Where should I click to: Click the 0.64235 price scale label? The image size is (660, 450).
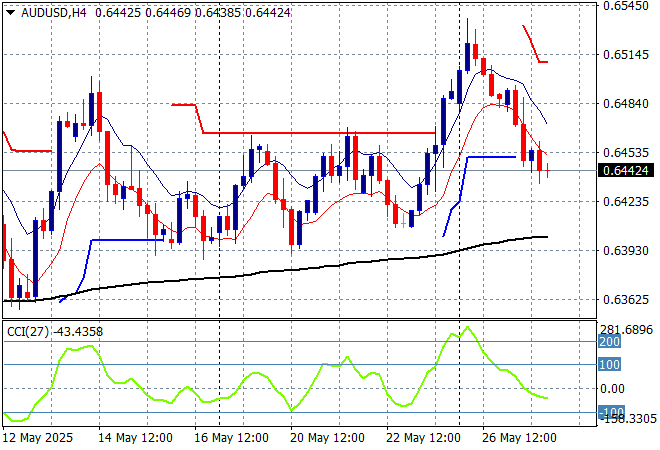625,202
